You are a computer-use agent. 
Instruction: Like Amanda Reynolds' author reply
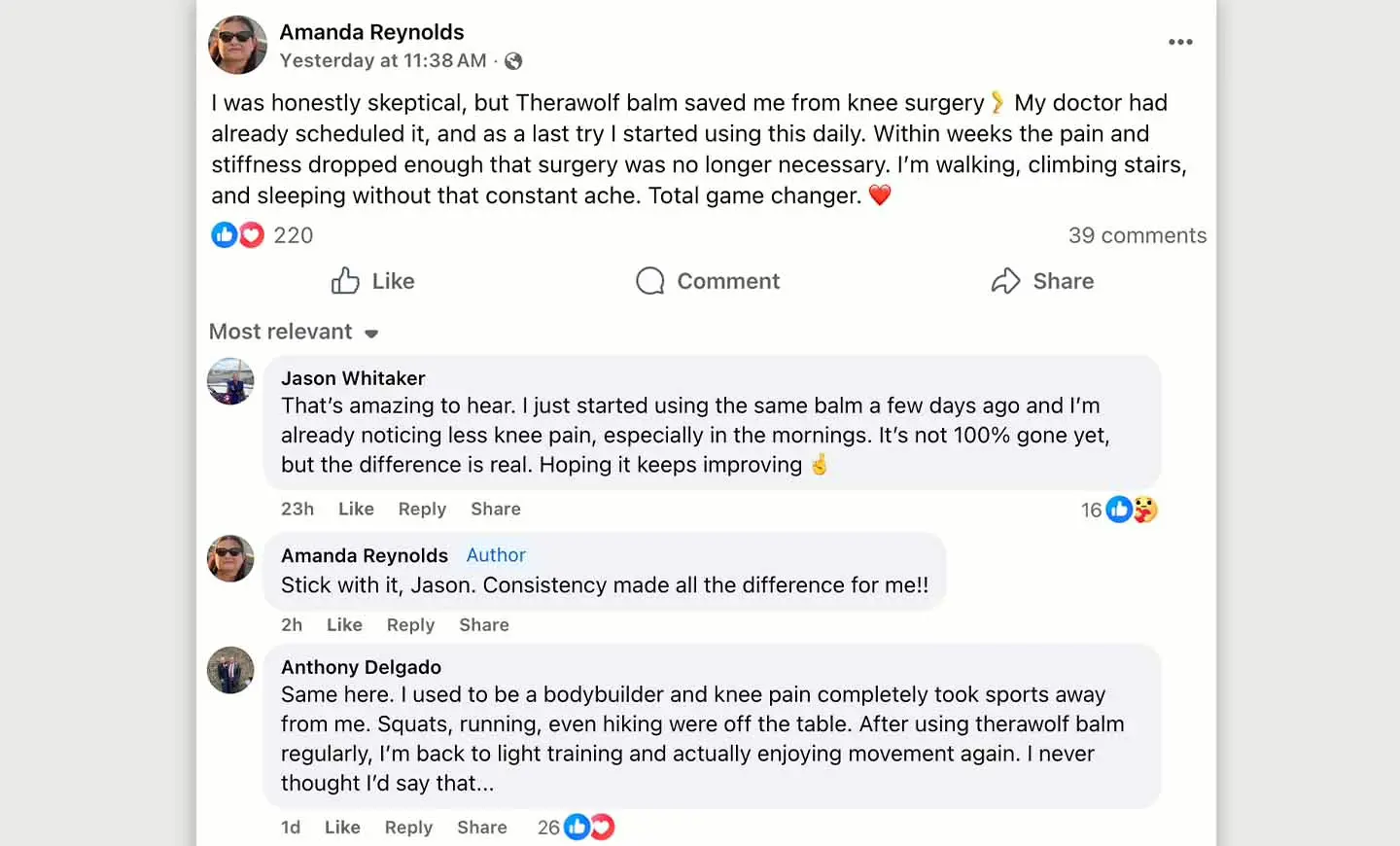click(344, 624)
